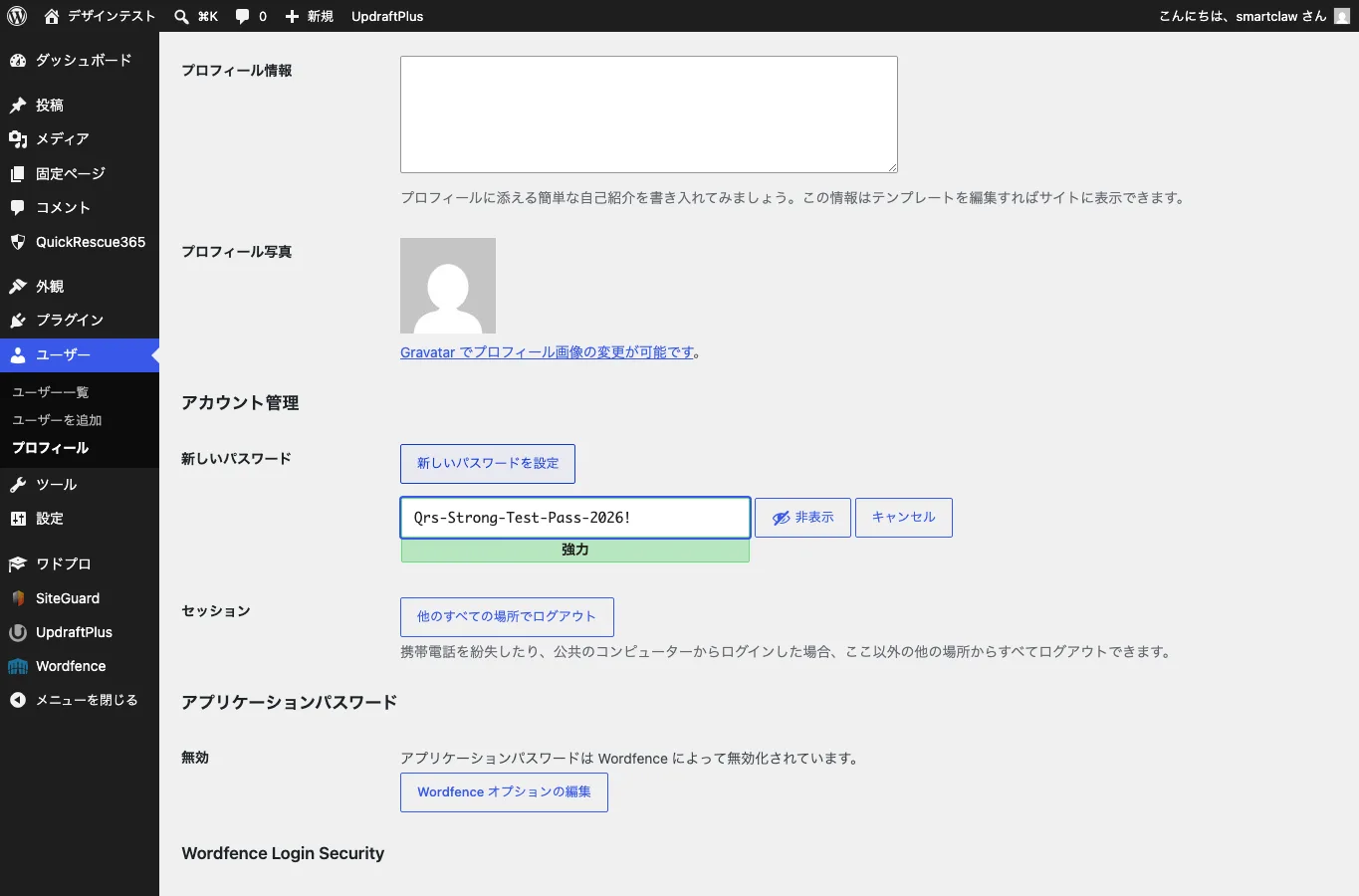Open the Gravatar profile image link
1359x896 pixels.
pyautogui.click(x=547, y=352)
